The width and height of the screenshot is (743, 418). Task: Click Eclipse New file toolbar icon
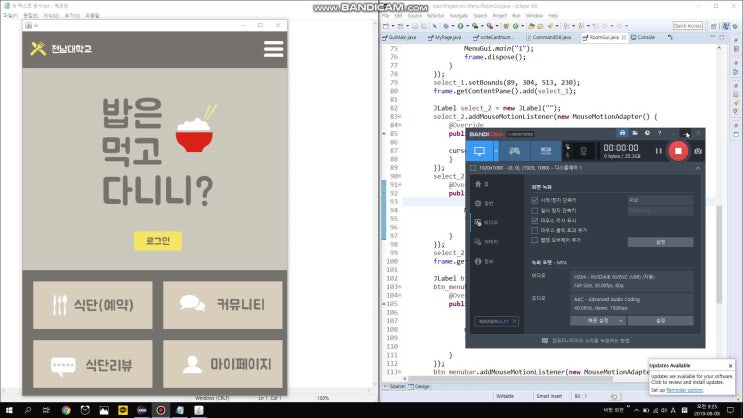pyautogui.click(x=386, y=26)
